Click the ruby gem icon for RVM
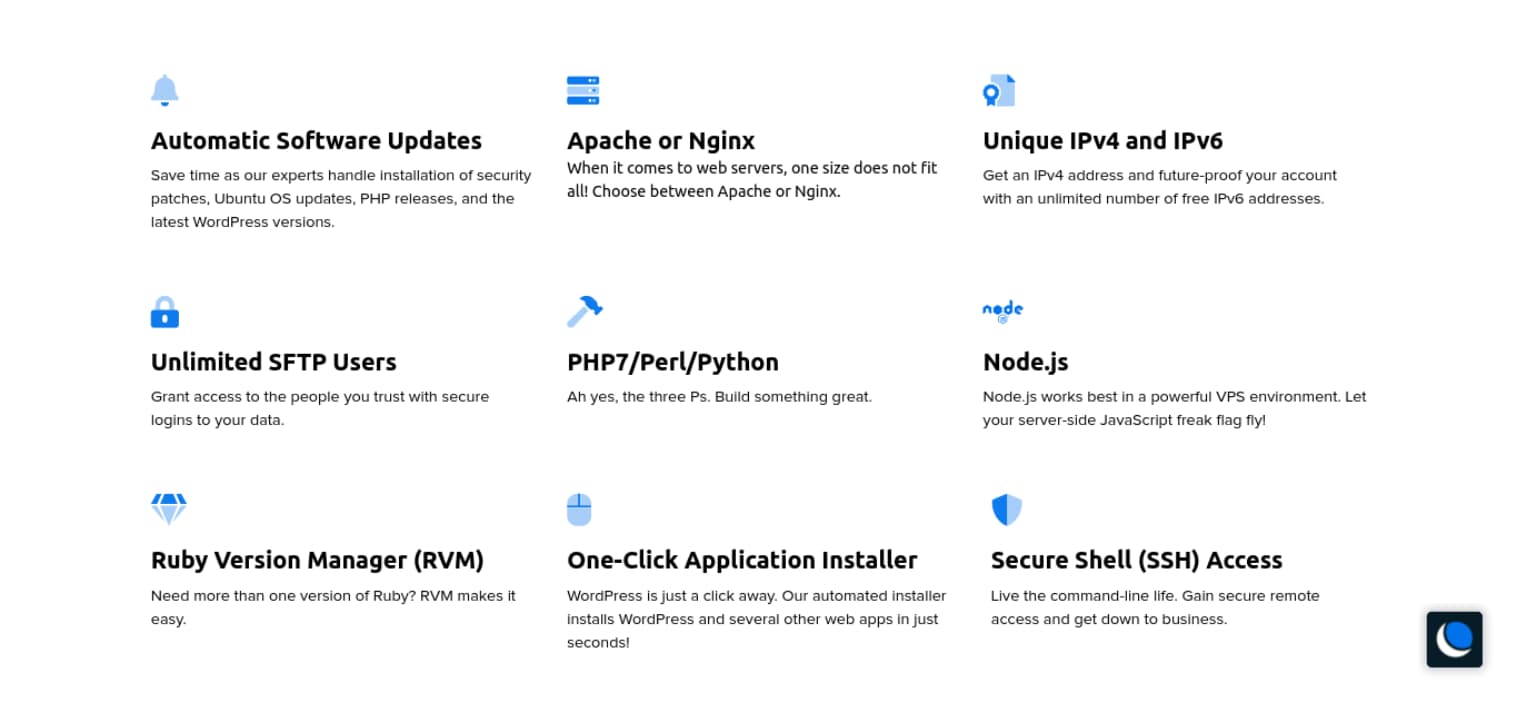The height and width of the screenshot is (702, 1517). click(168, 508)
